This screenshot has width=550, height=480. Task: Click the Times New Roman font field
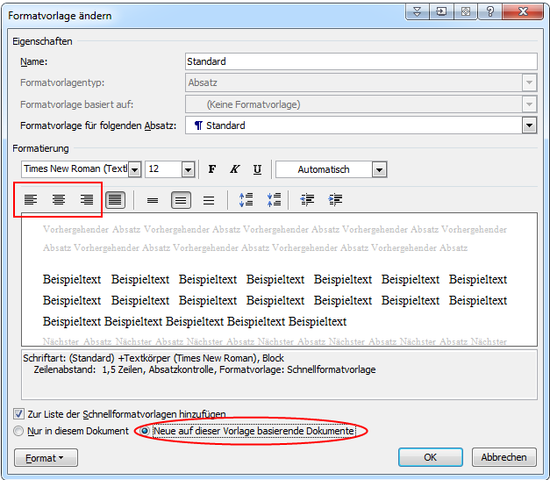click(75, 169)
